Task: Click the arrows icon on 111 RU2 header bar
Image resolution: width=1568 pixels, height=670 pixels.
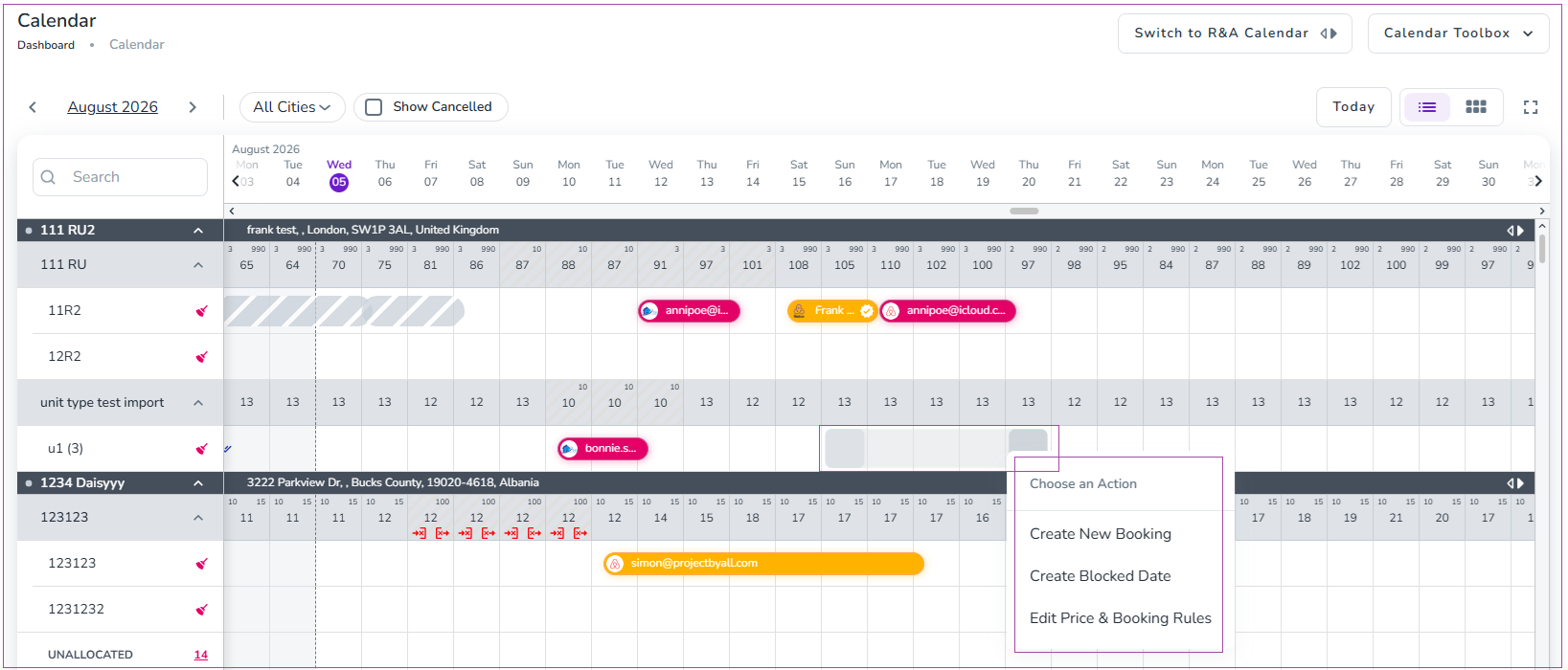Action: [x=1515, y=231]
